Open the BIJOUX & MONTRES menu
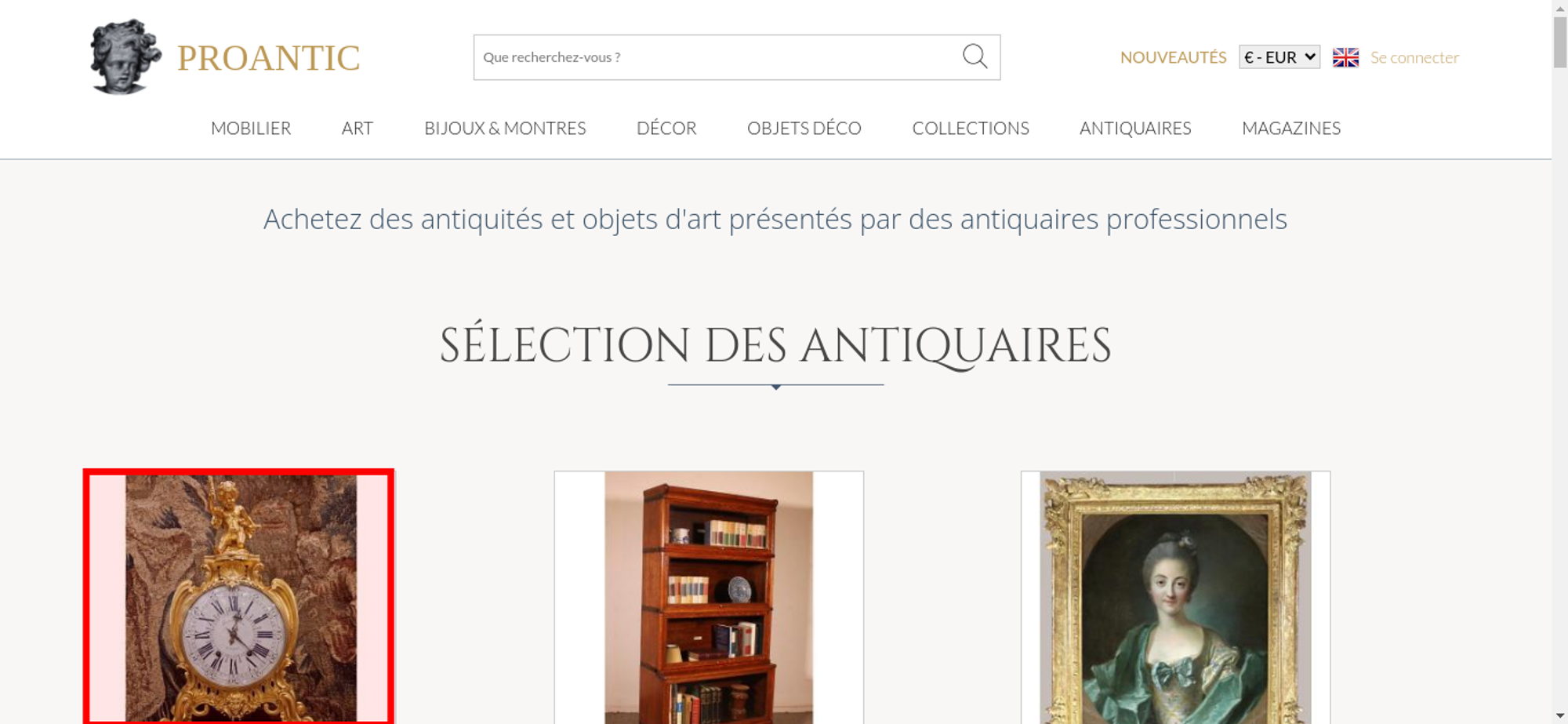This screenshot has width=1568, height=724. [505, 128]
